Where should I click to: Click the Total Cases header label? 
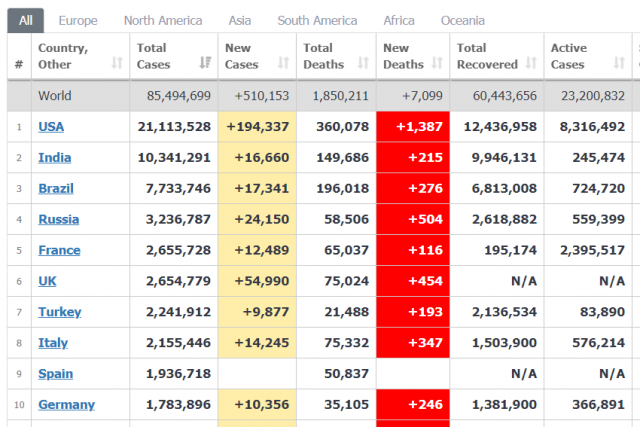pos(153,56)
